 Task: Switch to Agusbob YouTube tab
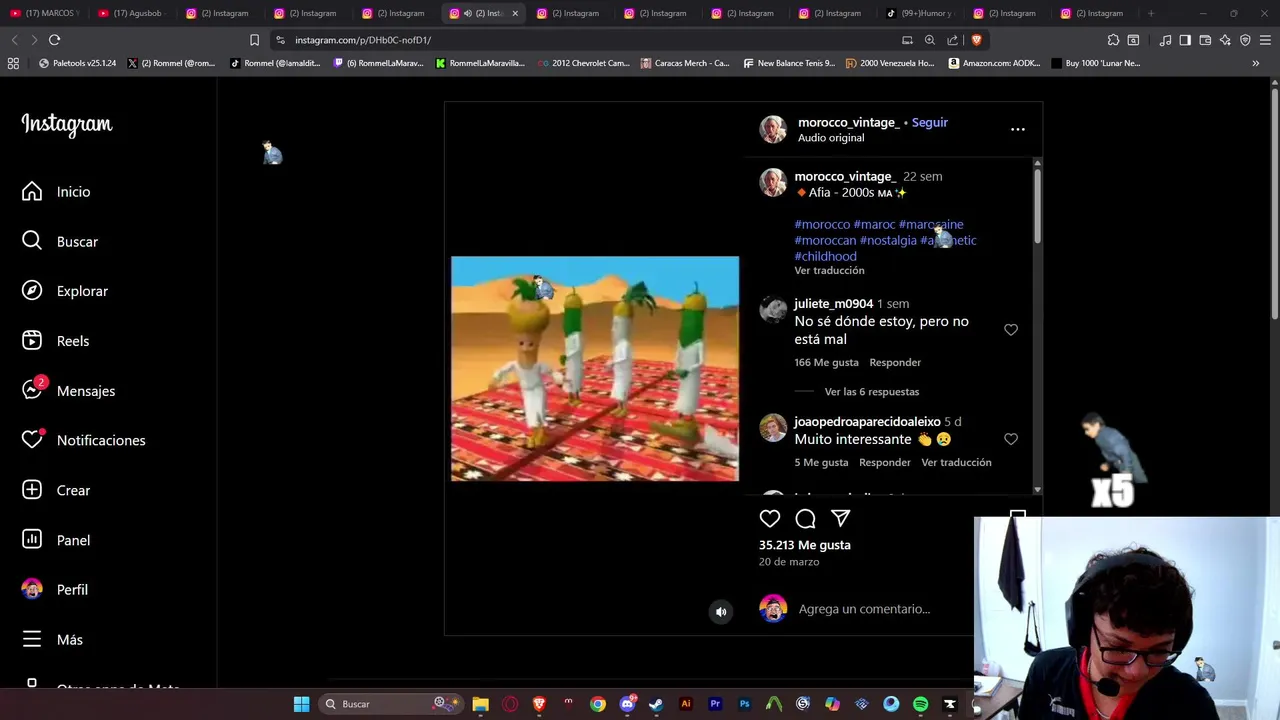coord(131,13)
